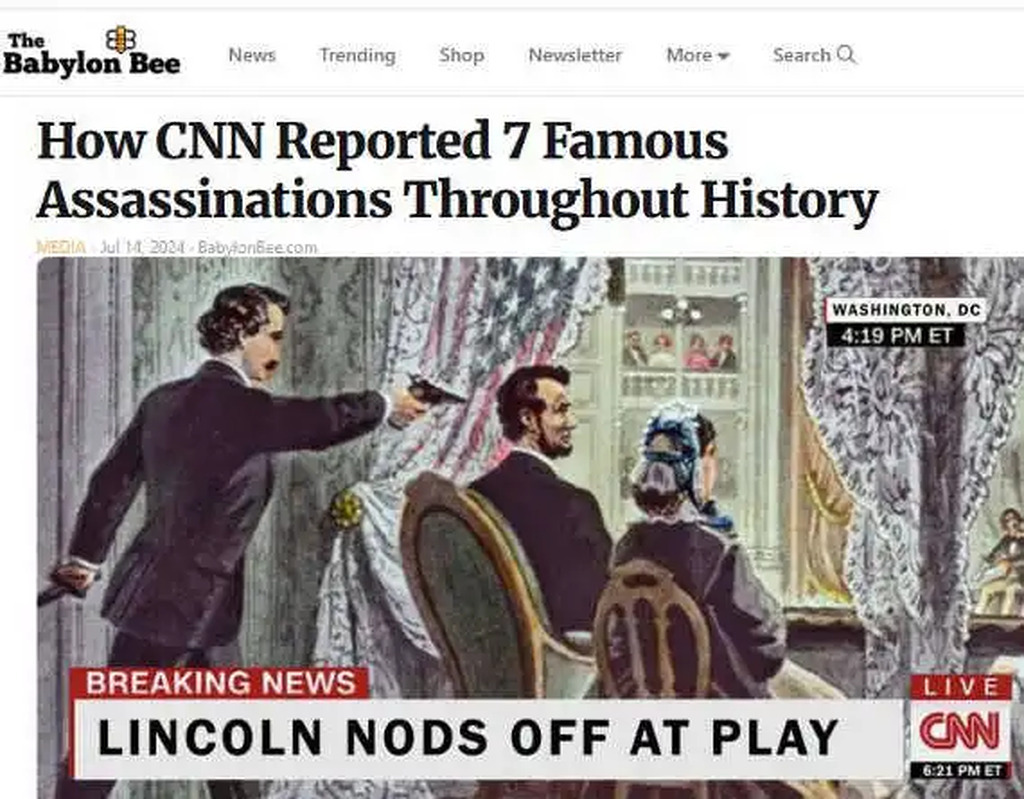Click the bee icon in the site logo

pyautogui.click(x=121, y=39)
